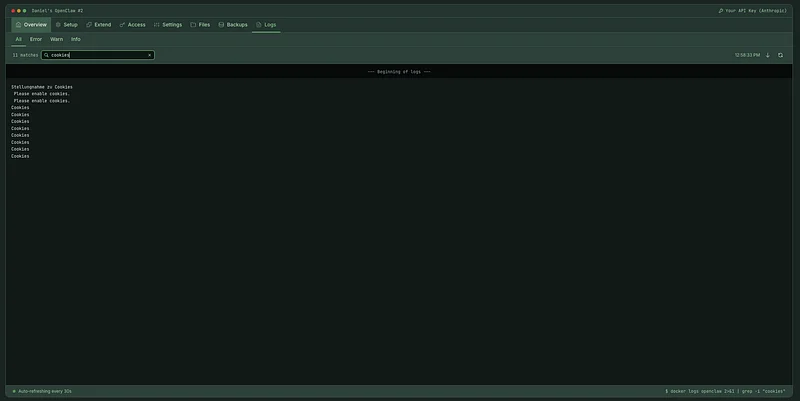This screenshot has height=401, width=800.
Task: Open the Files tab
Action: click(x=200, y=24)
